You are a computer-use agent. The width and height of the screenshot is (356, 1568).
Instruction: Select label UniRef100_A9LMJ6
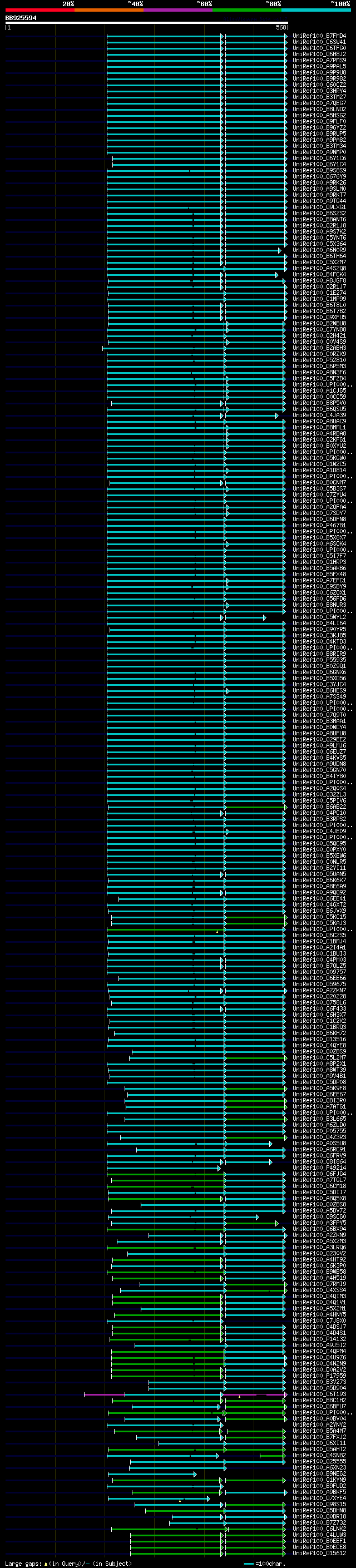[319, 746]
